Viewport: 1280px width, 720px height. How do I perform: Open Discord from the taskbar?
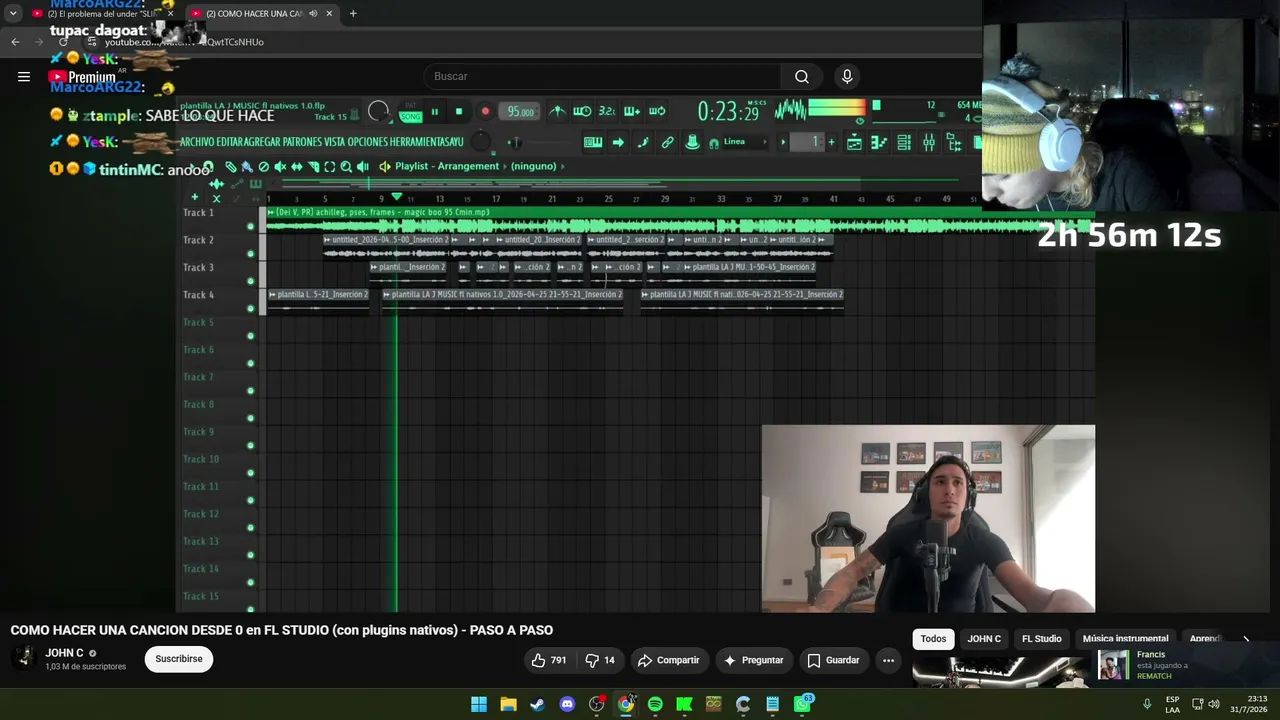pos(567,704)
